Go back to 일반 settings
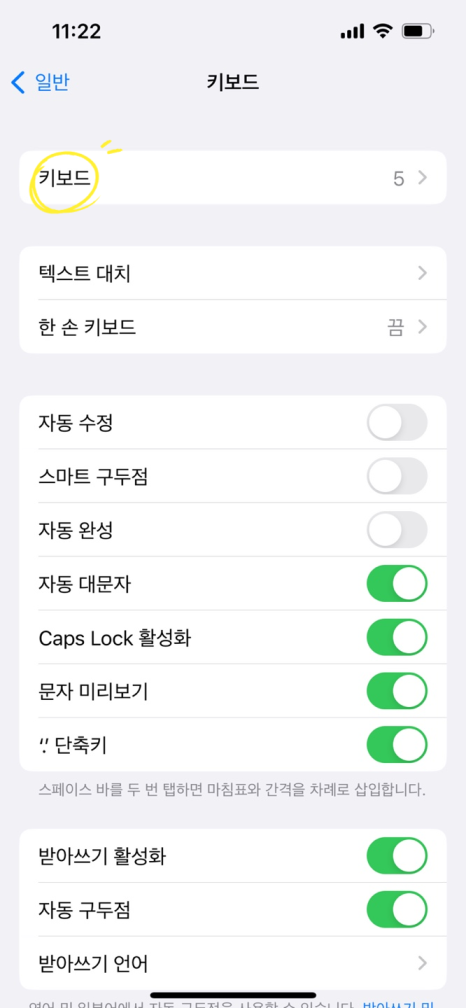 pos(40,82)
